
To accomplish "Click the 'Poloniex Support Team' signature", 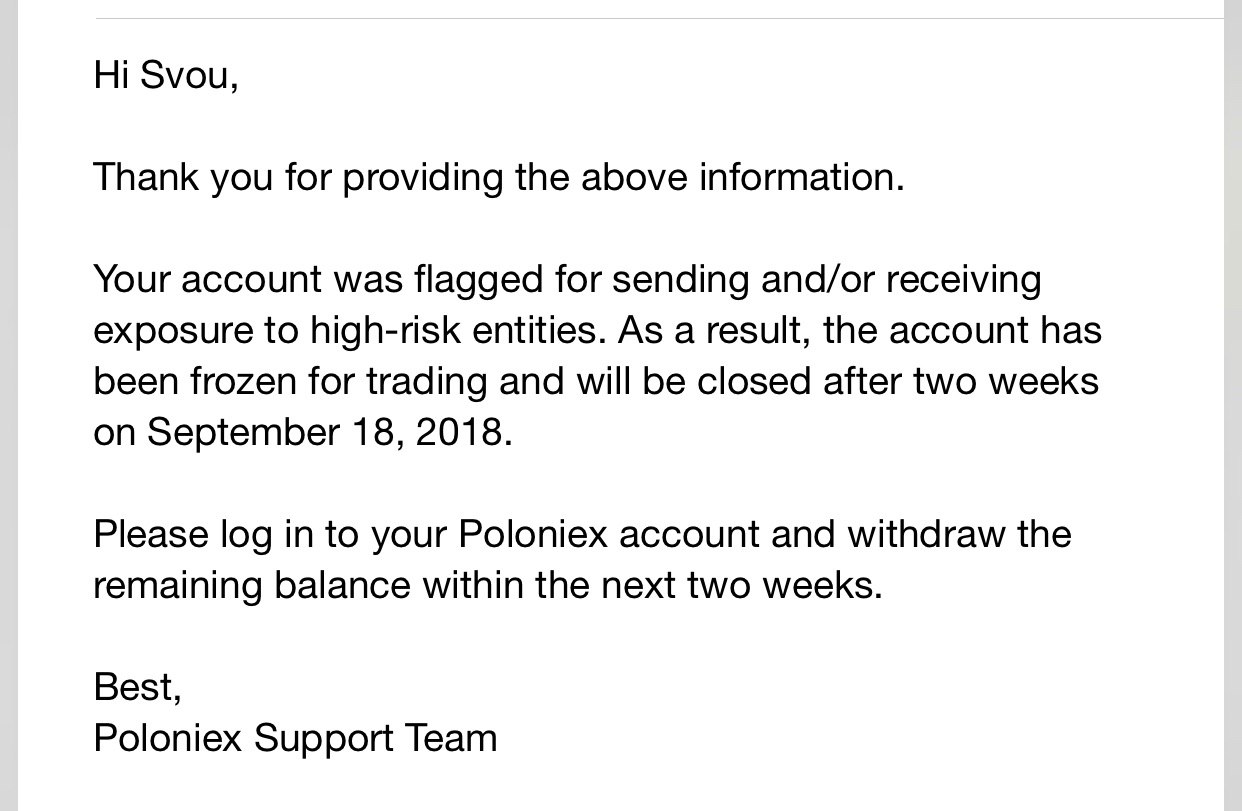I will pos(295,738).
